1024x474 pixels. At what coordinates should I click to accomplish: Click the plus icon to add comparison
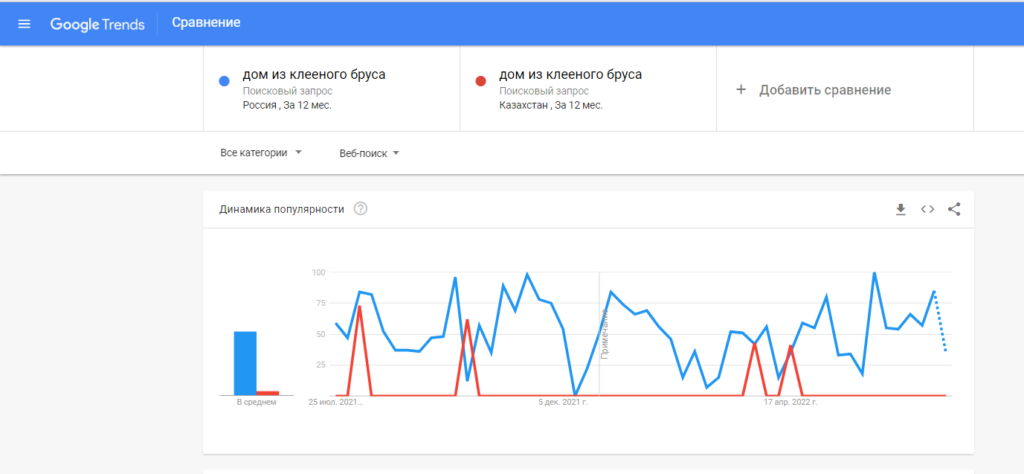[741, 90]
